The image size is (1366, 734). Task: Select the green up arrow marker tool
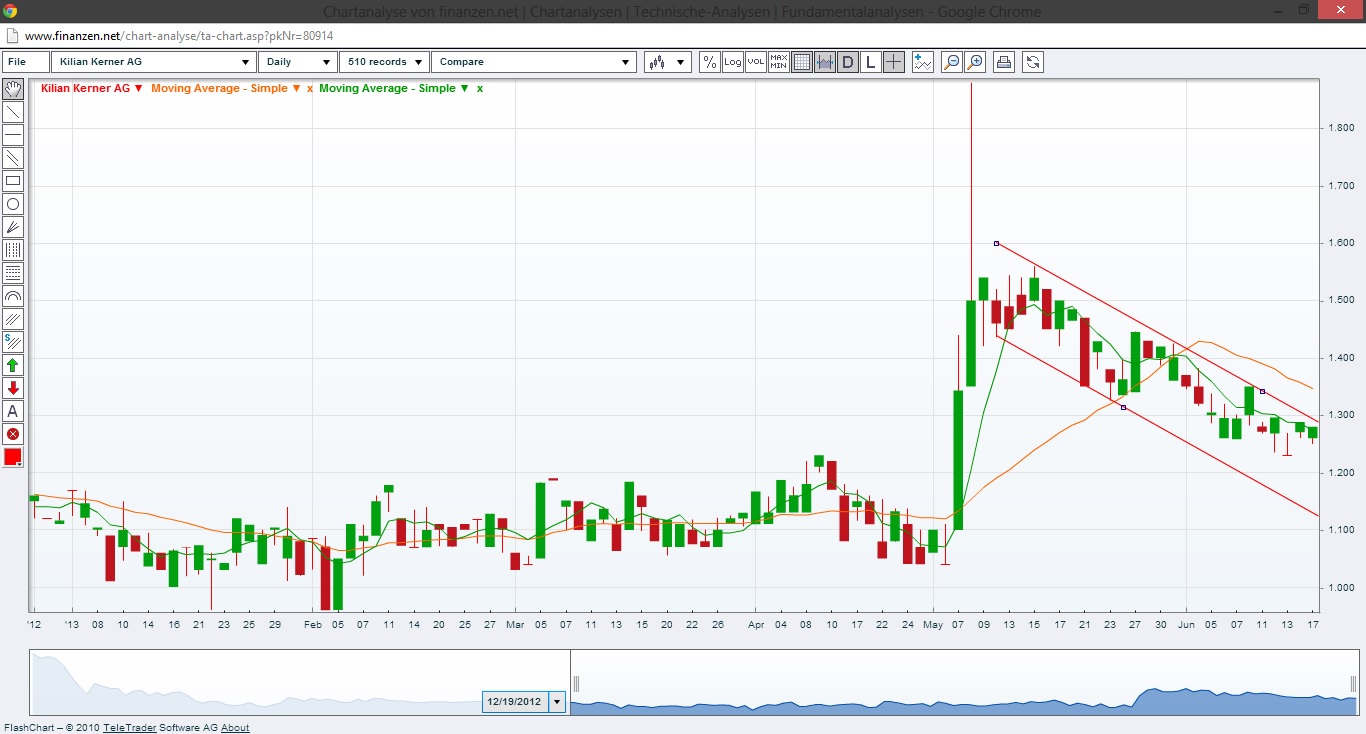pyautogui.click(x=13, y=365)
